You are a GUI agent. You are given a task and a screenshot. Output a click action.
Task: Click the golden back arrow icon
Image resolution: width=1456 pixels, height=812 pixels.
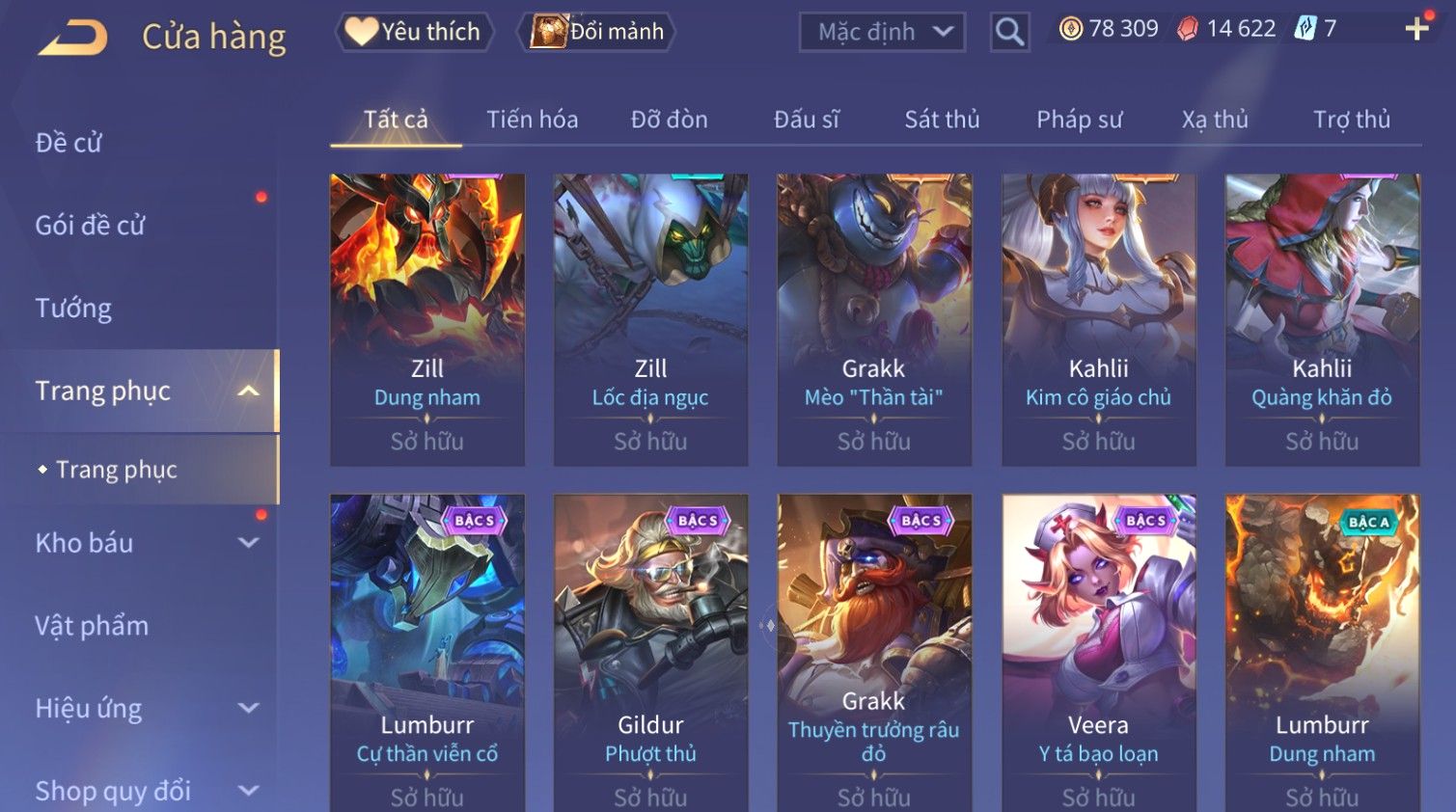[73, 38]
